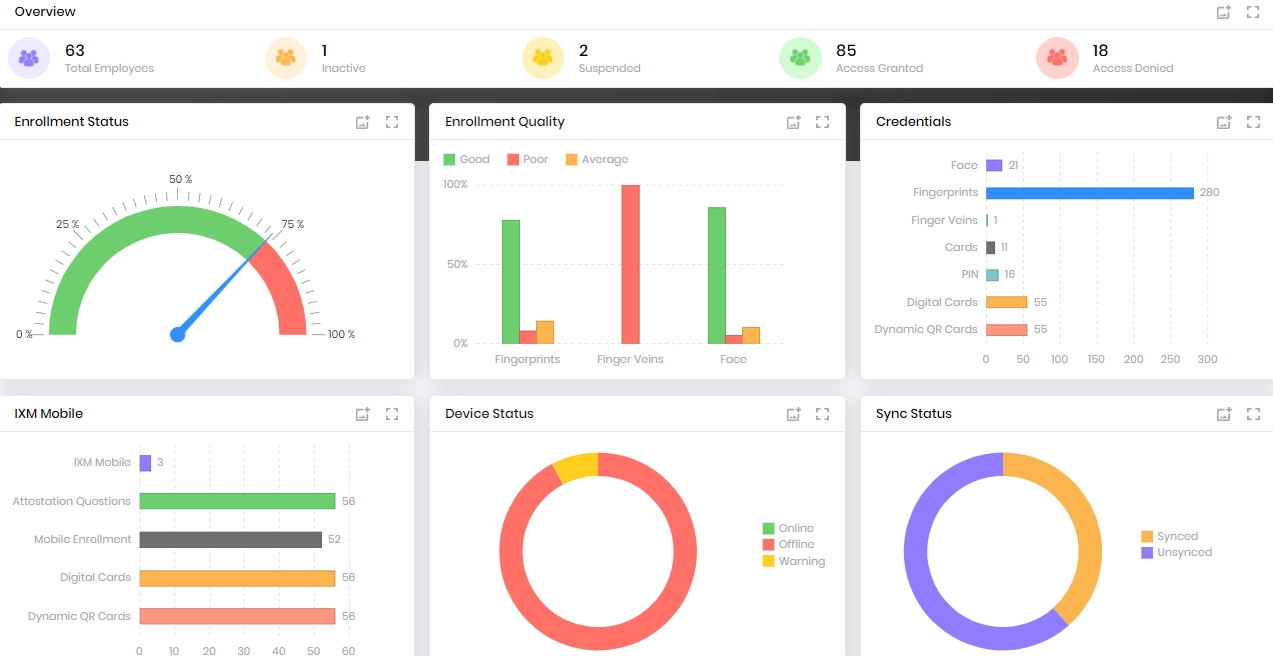The width and height of the screenshot is (1273, 656).
Task: Click the tall red Finger Veins bar
Action: click(630, 264)
